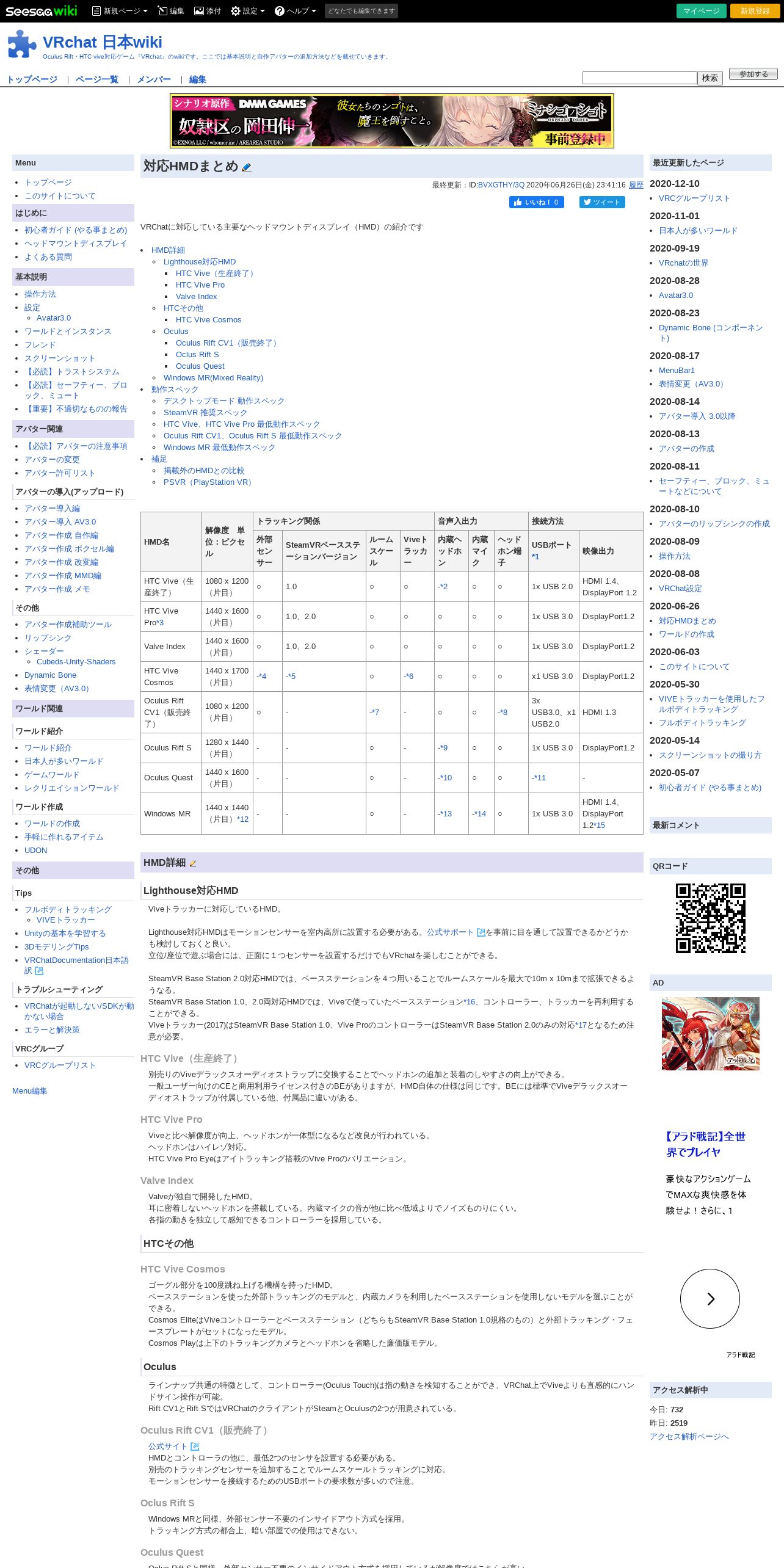The height and width of the screenshot is (1568, 784).
Task: Click the orange 新規登録 button
Action: coord(755,11)
